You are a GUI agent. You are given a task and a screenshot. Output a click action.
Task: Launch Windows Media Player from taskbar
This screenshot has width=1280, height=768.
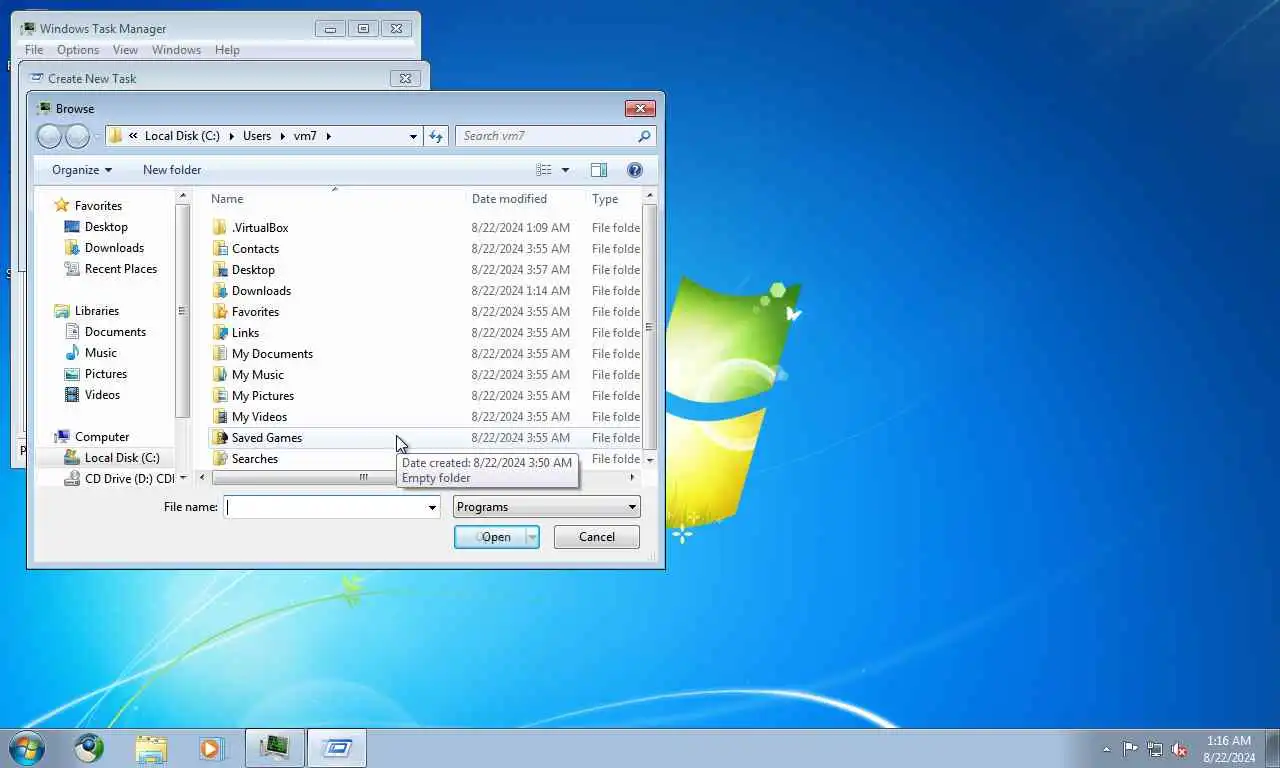tap(212, 748)
